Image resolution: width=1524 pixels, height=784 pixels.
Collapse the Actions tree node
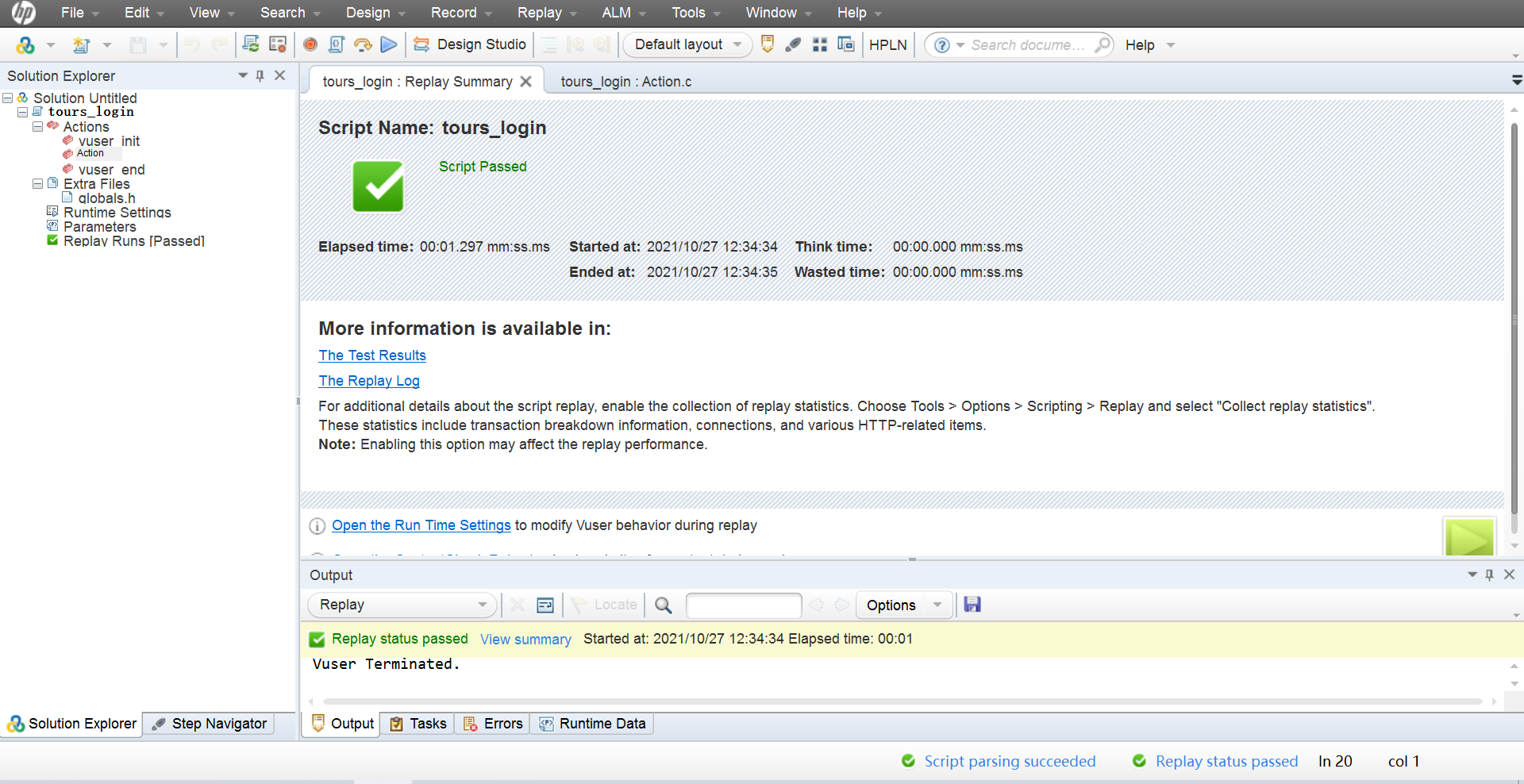(37, 126)
